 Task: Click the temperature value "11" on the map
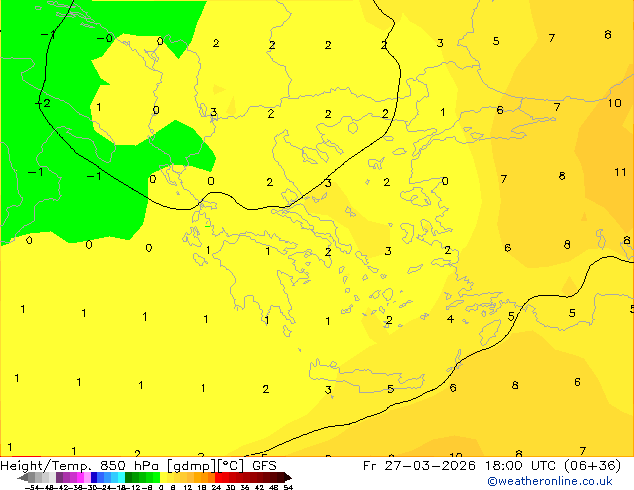pos(620,172)
